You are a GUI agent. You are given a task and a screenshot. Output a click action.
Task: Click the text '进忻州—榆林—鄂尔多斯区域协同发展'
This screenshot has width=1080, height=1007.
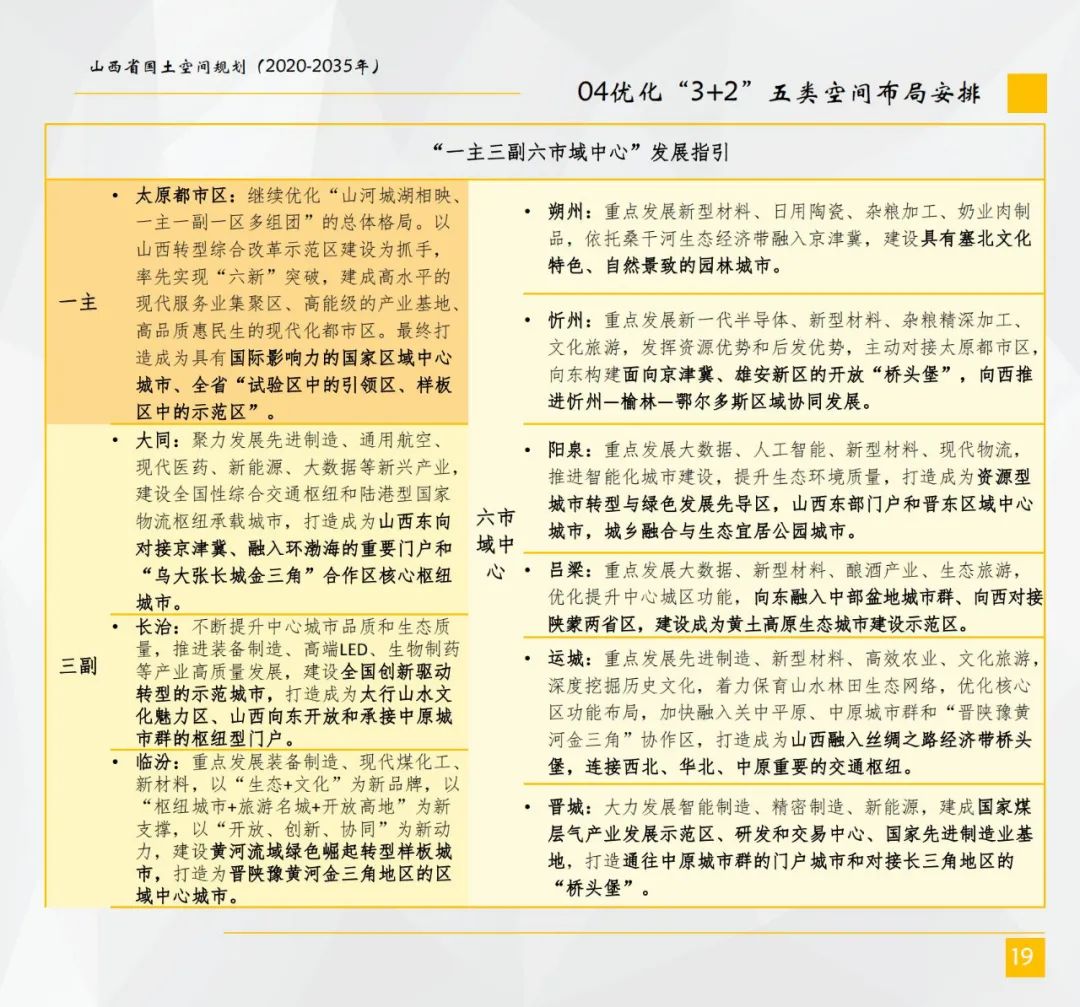(x=703, y=402)
